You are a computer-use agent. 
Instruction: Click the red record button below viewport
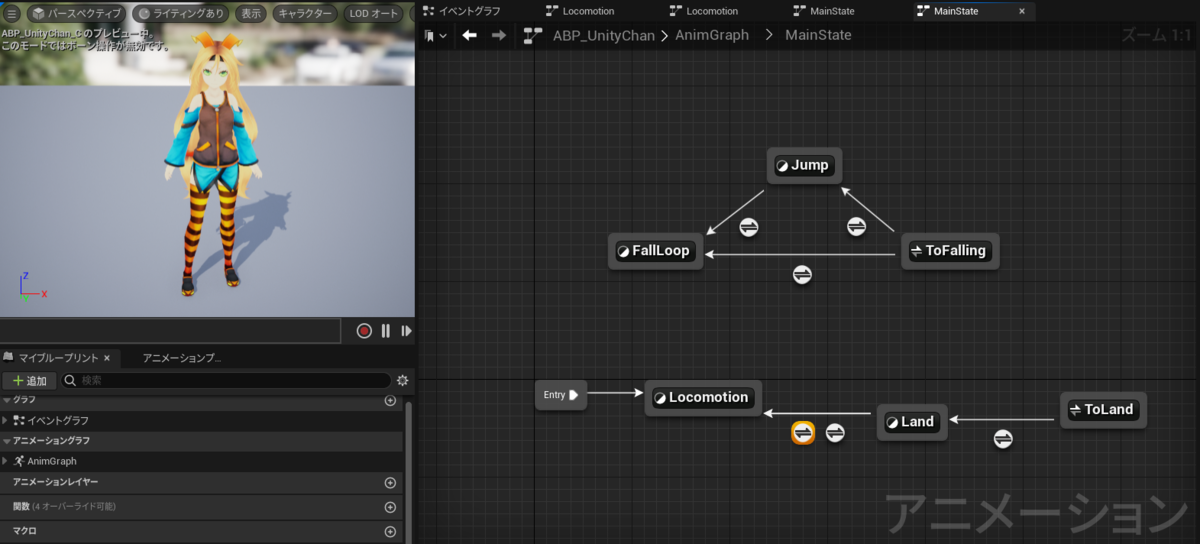[x=364, y=331]
